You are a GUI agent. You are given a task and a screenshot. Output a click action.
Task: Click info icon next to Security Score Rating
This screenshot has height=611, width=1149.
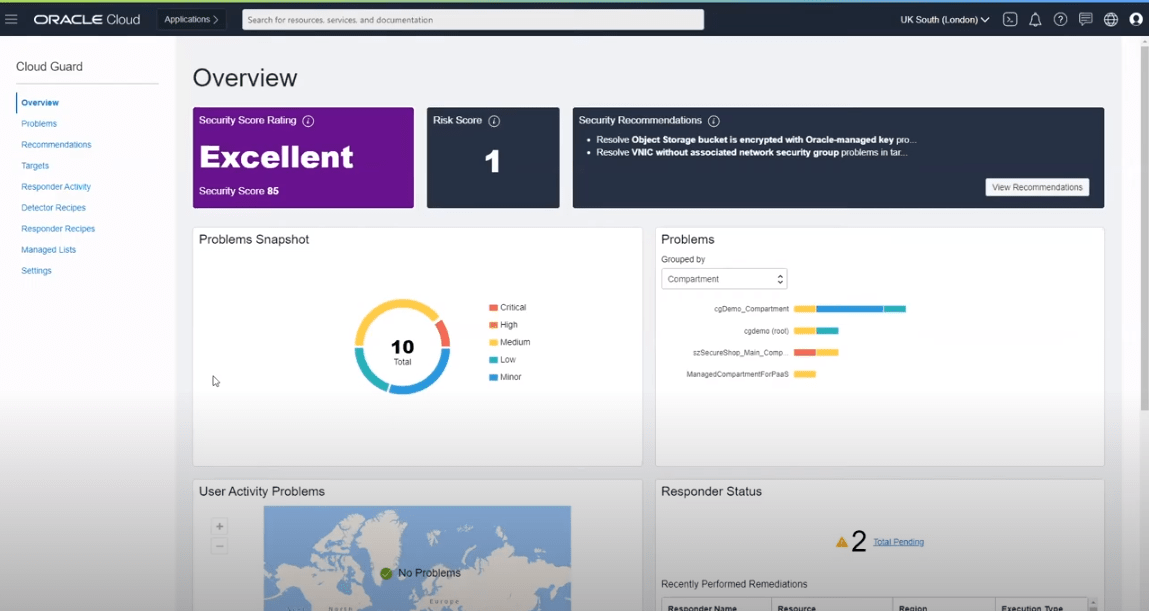pyautogui.click(x=309, y=121)
